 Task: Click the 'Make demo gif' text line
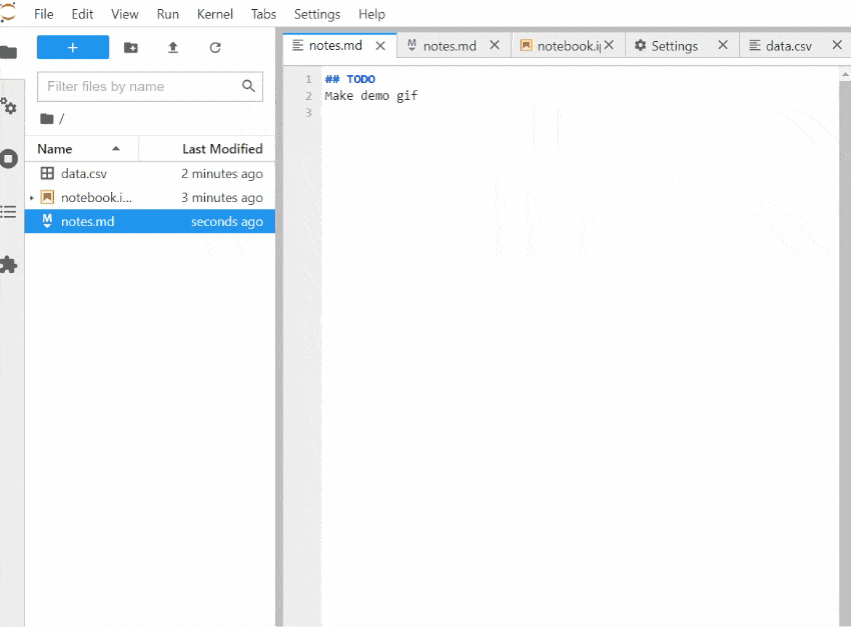click(x=371, y=96)
